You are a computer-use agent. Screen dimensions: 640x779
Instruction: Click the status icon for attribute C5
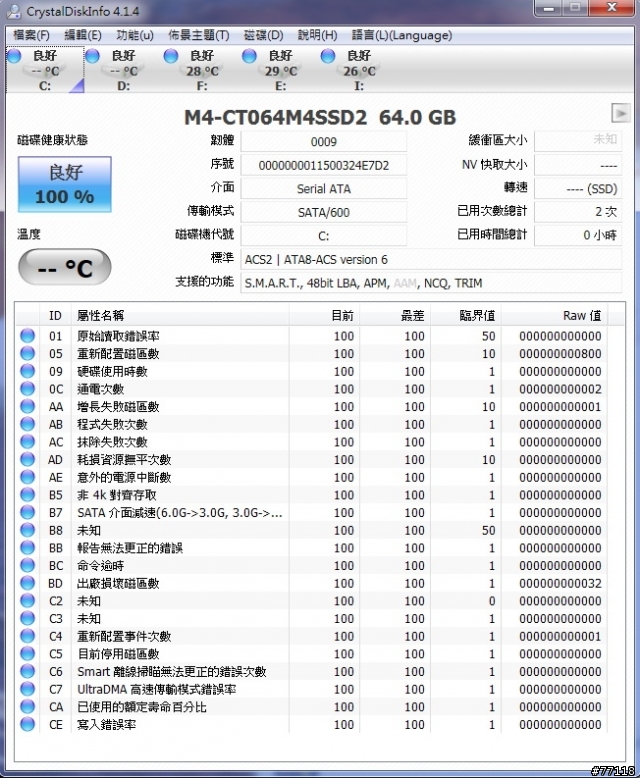pos(27,653)
